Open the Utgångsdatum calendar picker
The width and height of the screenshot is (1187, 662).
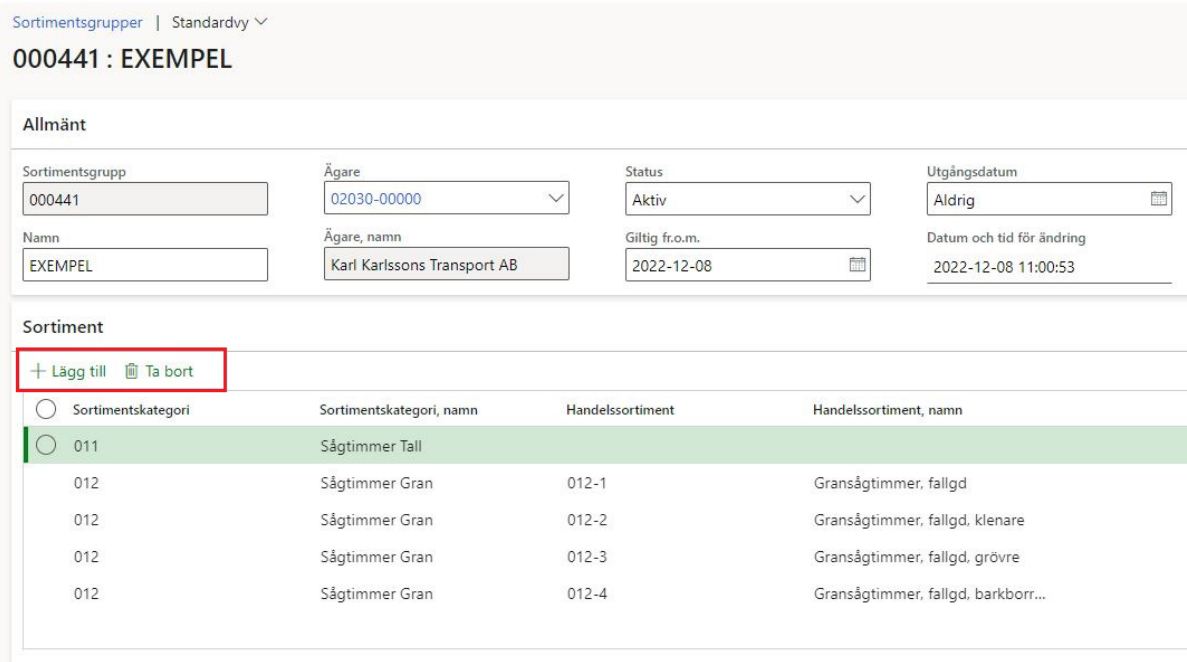point(1157,199)
